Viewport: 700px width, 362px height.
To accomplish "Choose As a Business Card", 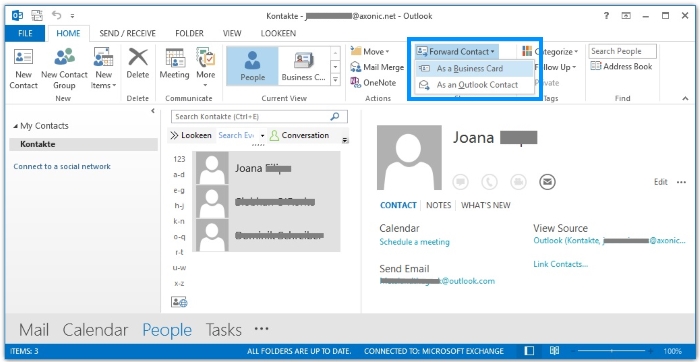I will (x=475, y=69).
